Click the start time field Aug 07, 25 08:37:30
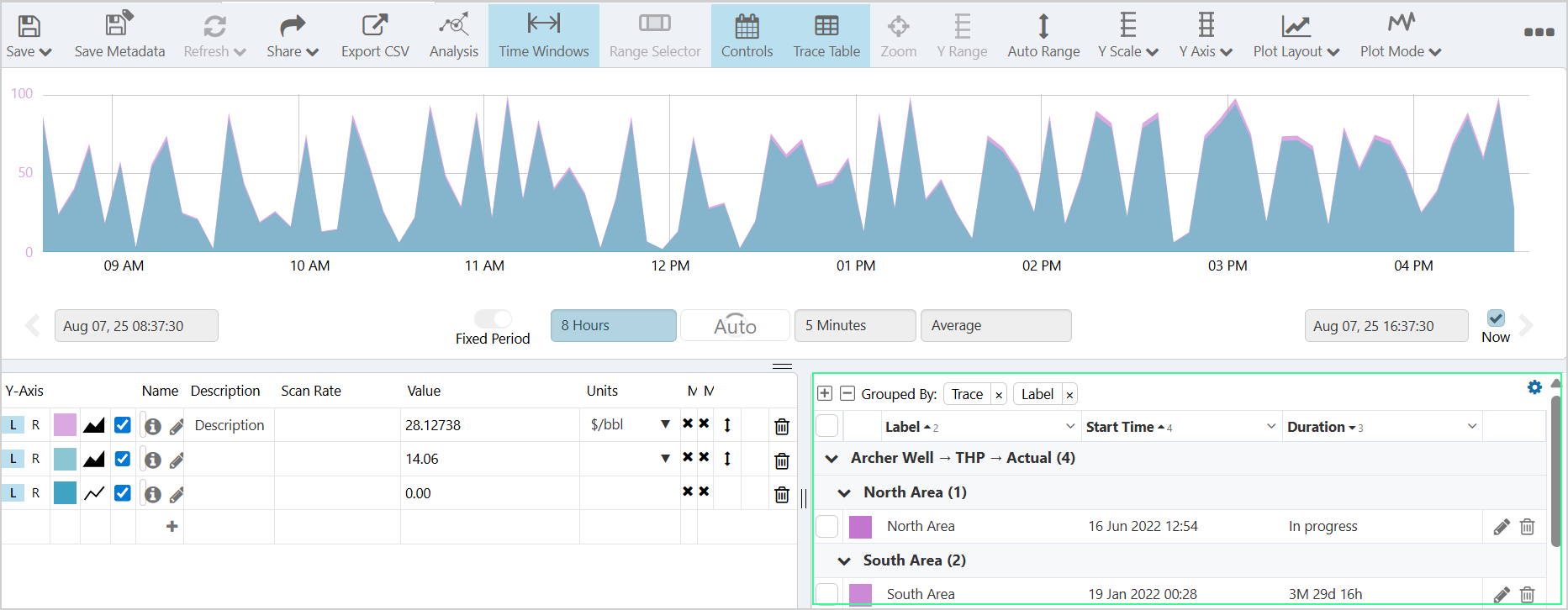Image resolution: width=1568 pixels, height=610 pixels. pyautogui.click(x=136, y=326)
